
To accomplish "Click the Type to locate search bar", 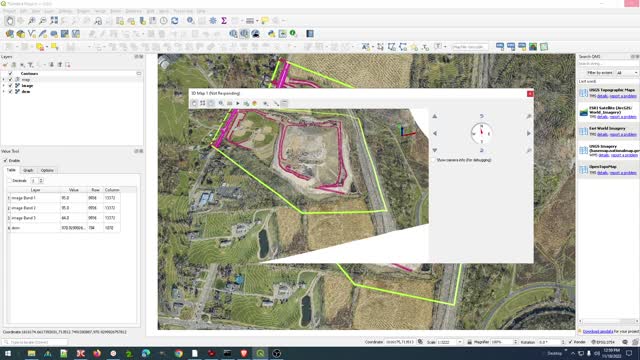I will [x=35, y=342].
